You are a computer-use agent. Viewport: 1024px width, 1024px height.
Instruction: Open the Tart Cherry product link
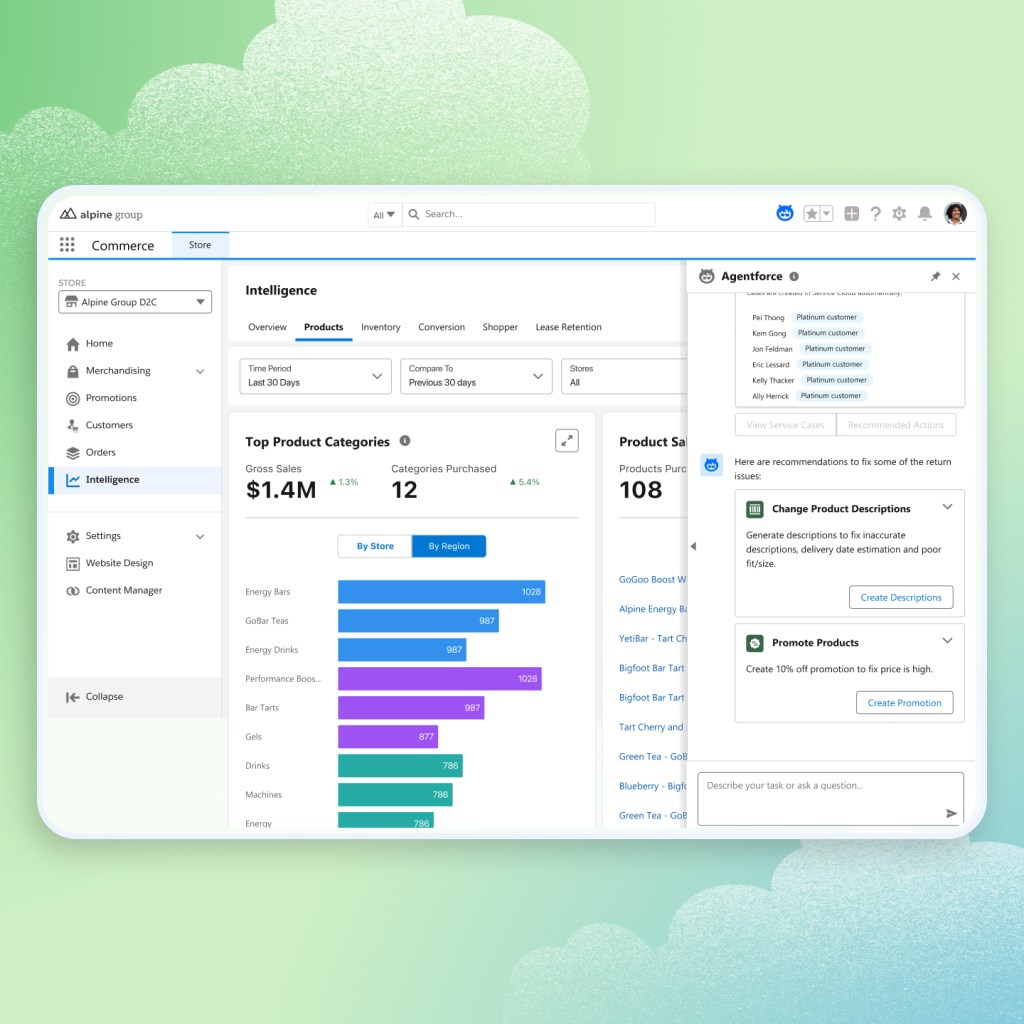pos(652,727)
